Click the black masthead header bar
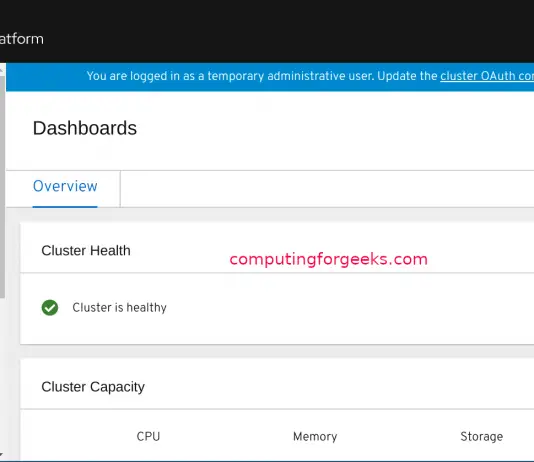Viewport: 534px width, 462px height. pyautogui.click(x=267, y=31)
